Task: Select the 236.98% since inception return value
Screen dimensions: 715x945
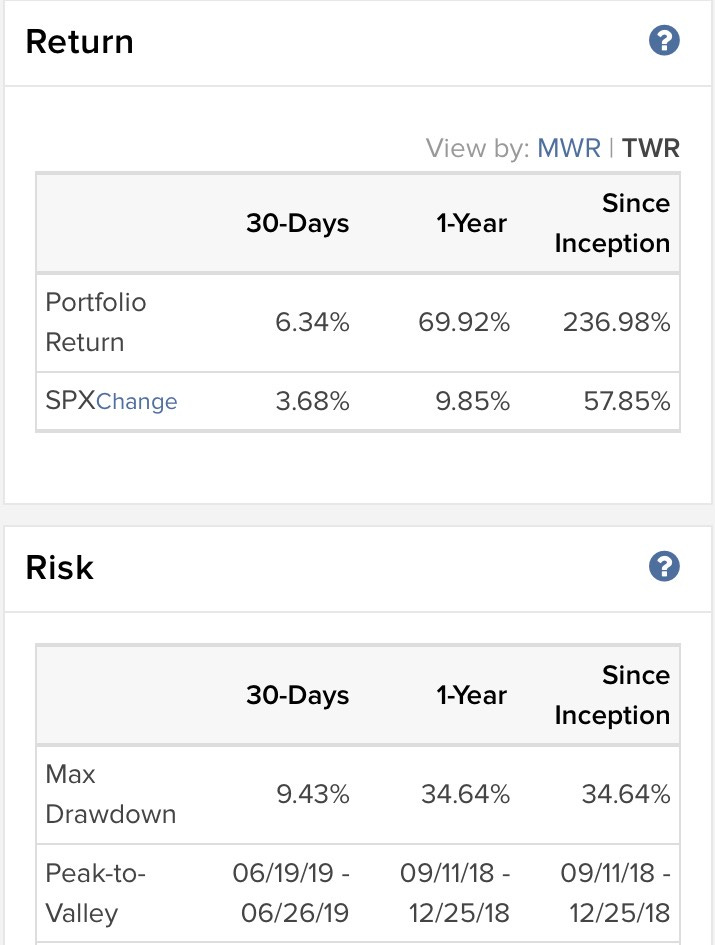Action: click(616, 322)
